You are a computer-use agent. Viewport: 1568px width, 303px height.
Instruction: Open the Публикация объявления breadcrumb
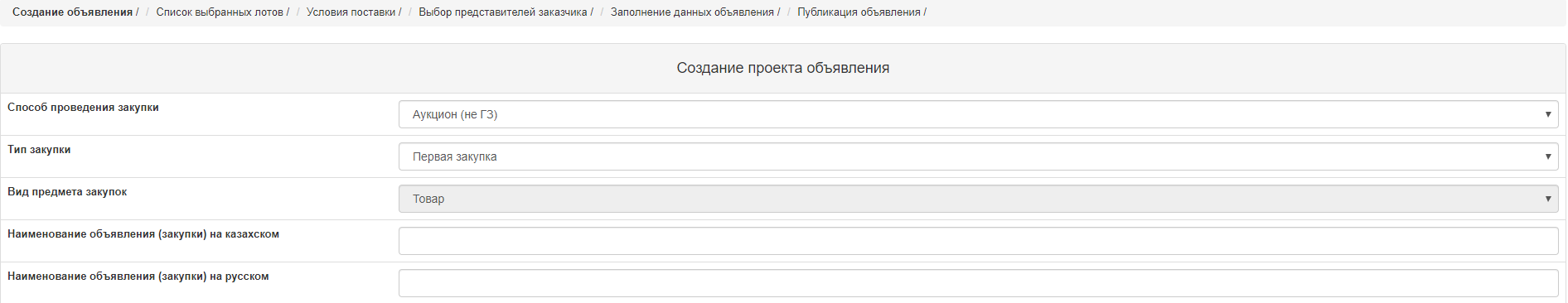(859, 12)
